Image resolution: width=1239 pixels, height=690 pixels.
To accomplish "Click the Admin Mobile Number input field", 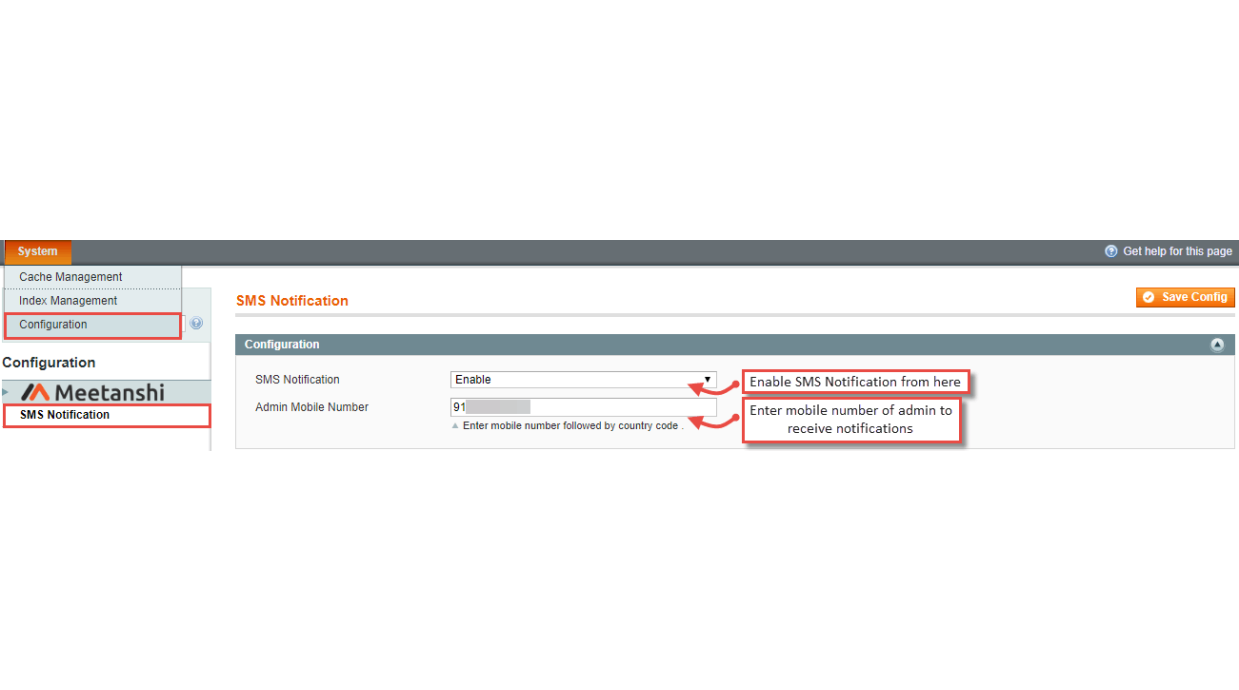I will pyautogui.click(x=583, y=406).
